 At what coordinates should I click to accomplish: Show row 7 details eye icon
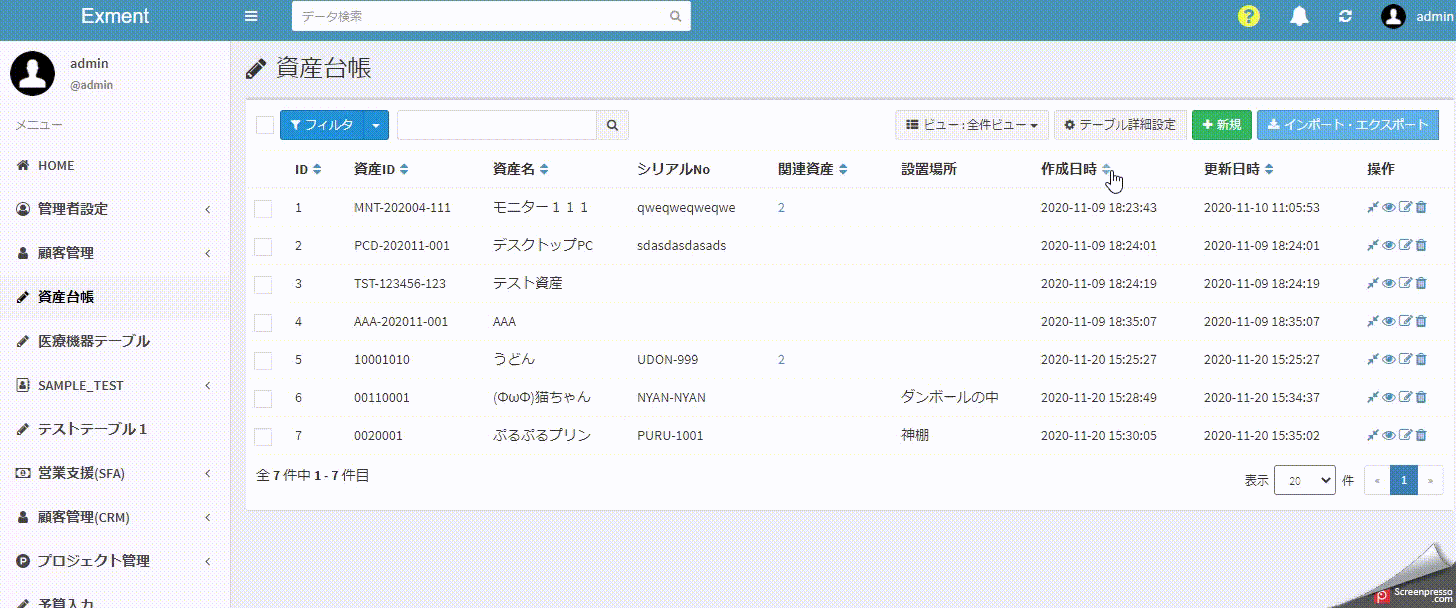pyautogui.click(x=1389, y=435)
